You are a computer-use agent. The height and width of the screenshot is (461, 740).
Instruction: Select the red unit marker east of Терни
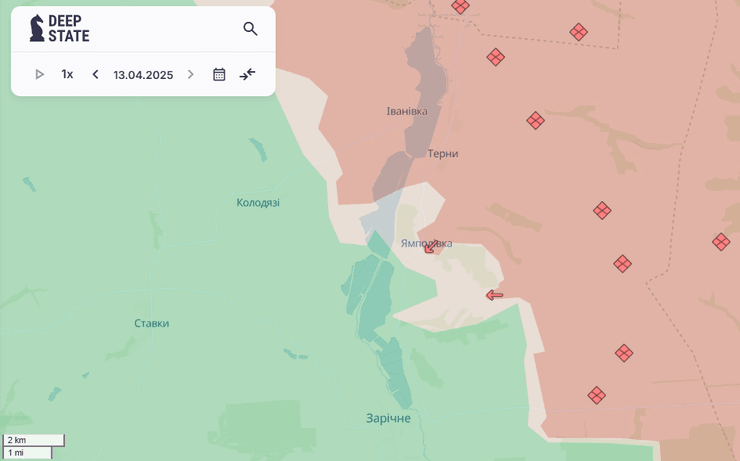535,121
